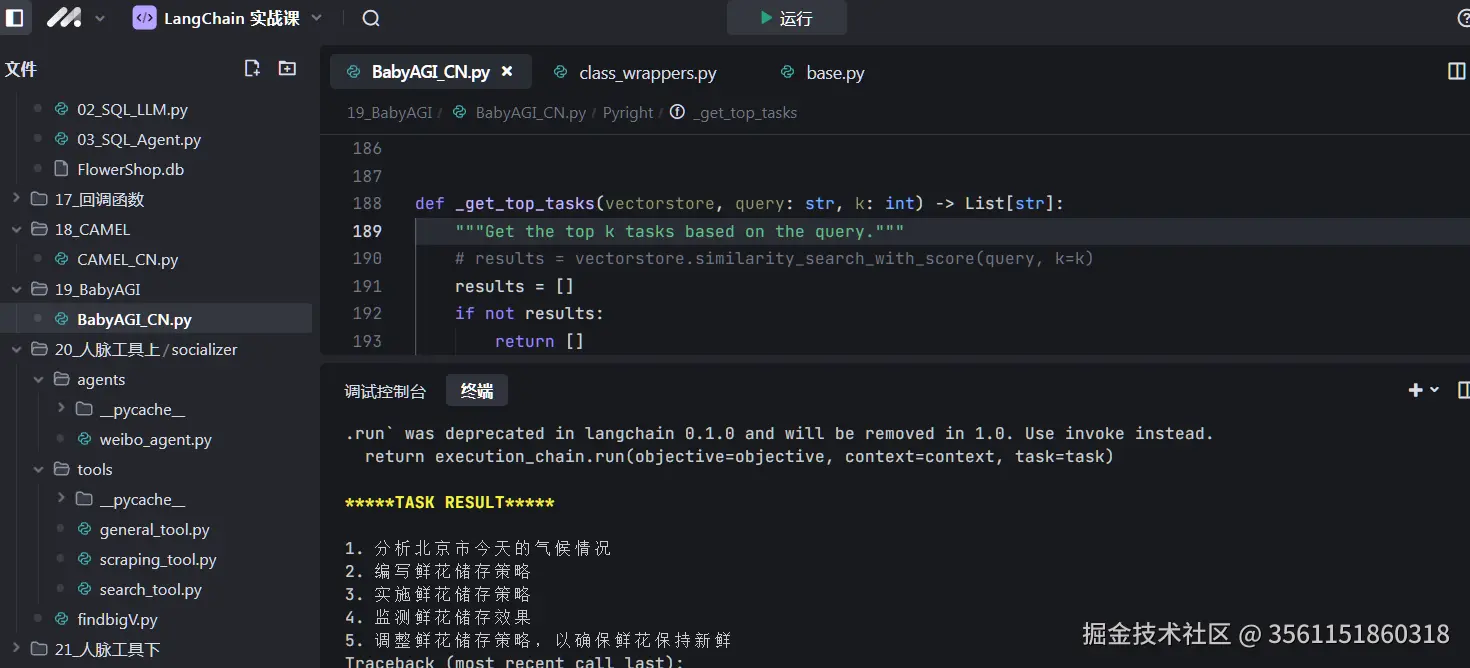Click the new folder icon in 文件 panel
Viewport: 1470px width, 668px height.
tap(287, 68)
